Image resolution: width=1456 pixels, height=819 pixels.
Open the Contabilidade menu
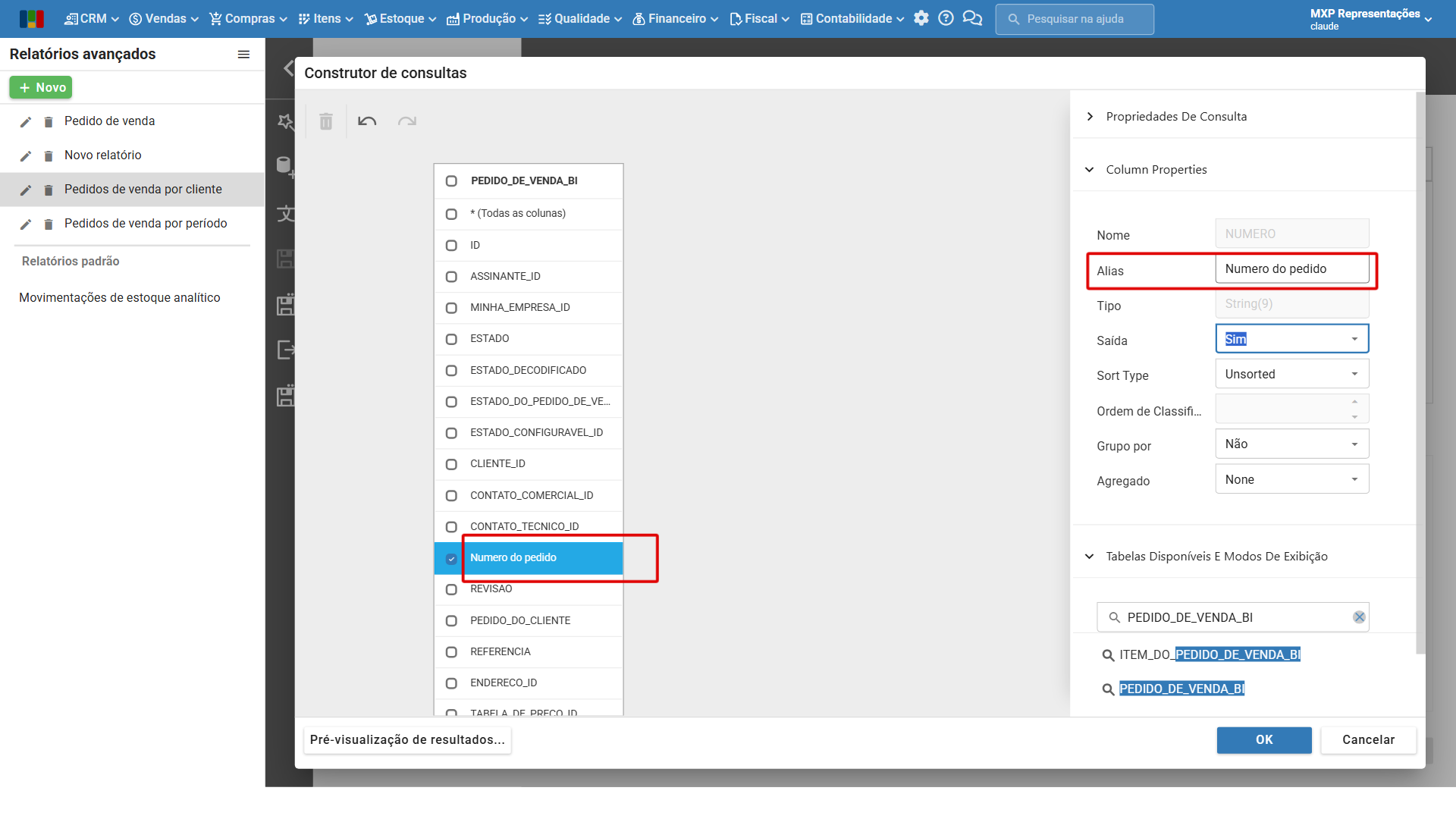(853, 18)
